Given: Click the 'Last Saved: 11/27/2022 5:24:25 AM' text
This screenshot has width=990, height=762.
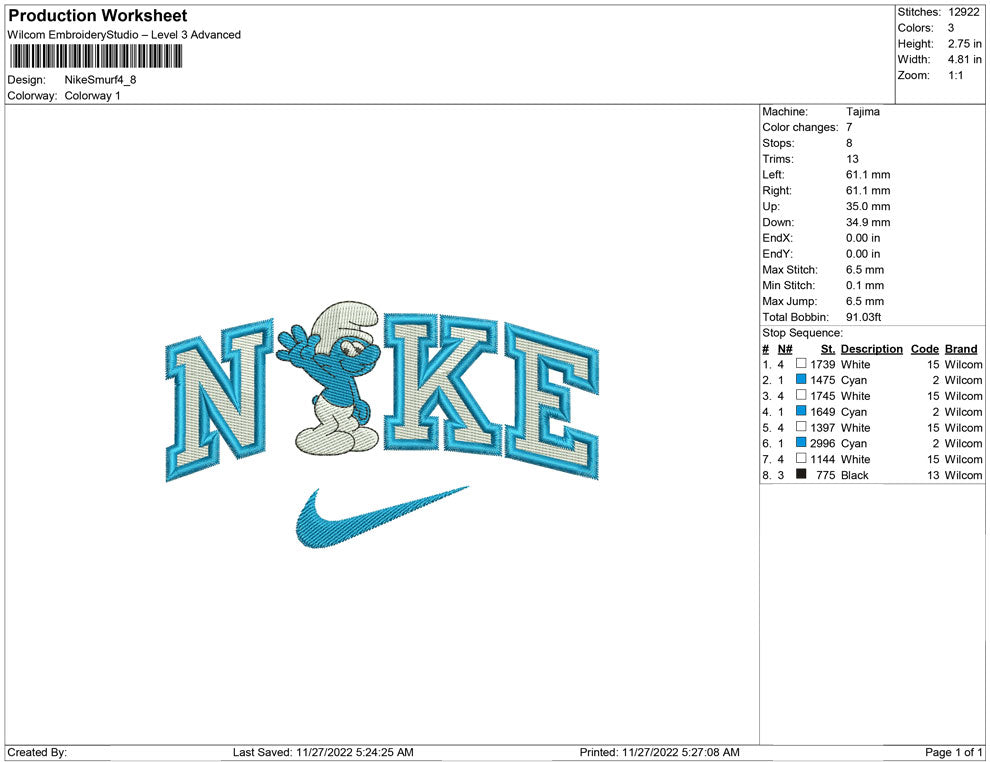Looking at the screenshot, I should point(323,752).
